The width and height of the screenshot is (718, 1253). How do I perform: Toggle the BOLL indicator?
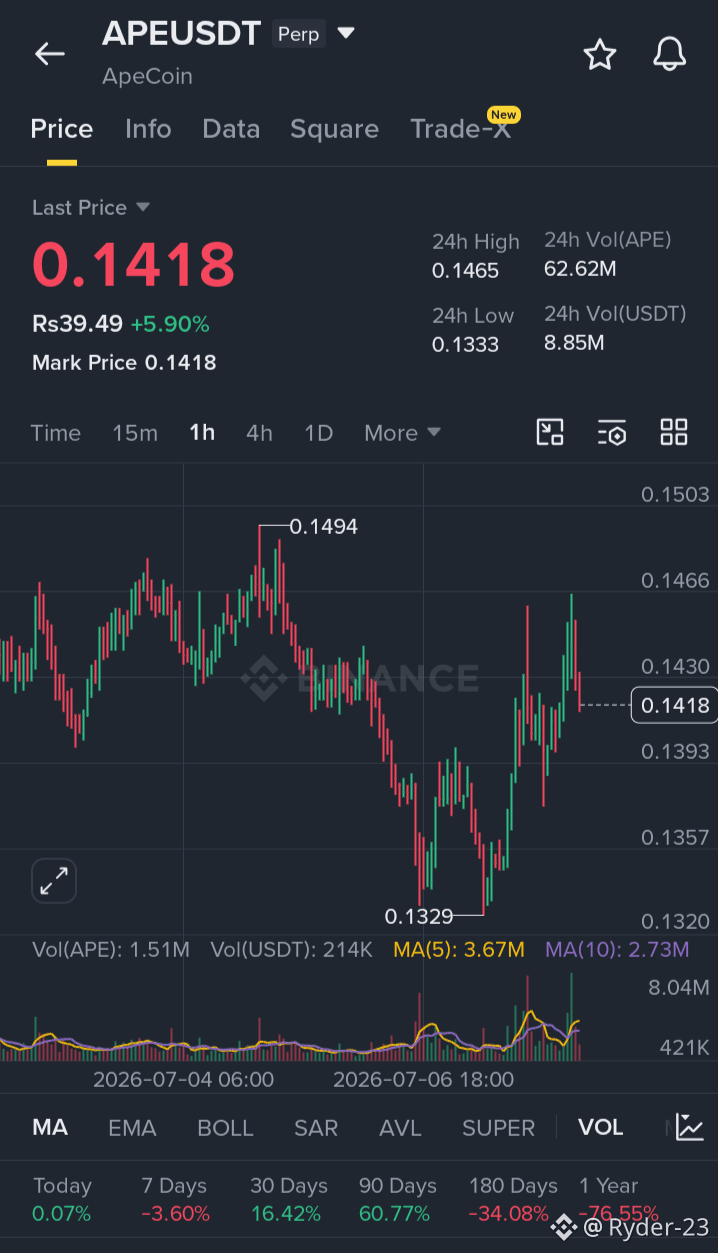(x=225, y=1128)
